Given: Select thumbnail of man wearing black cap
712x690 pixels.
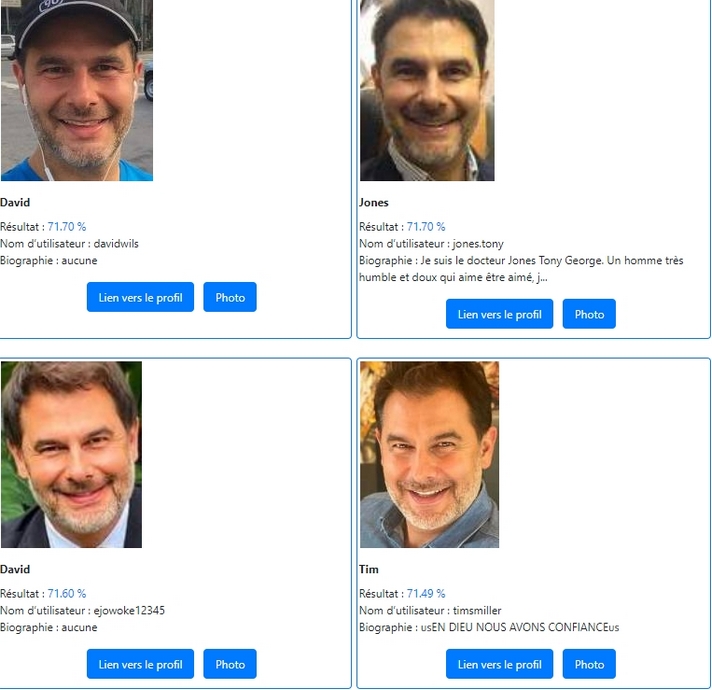Looking at the screenshot, I should 77,90.
